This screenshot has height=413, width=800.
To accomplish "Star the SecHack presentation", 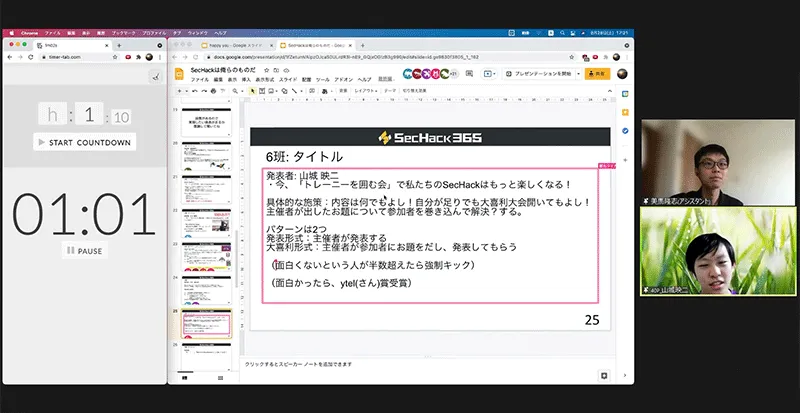I will [266, 70].
